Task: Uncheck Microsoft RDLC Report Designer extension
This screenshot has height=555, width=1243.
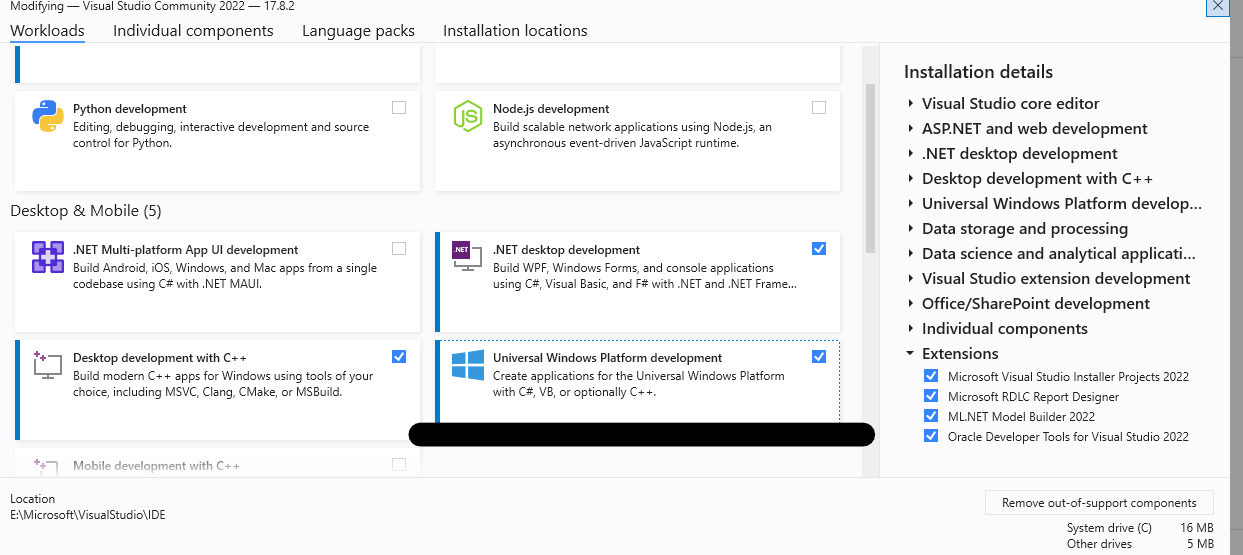Action: coord(931,396)
